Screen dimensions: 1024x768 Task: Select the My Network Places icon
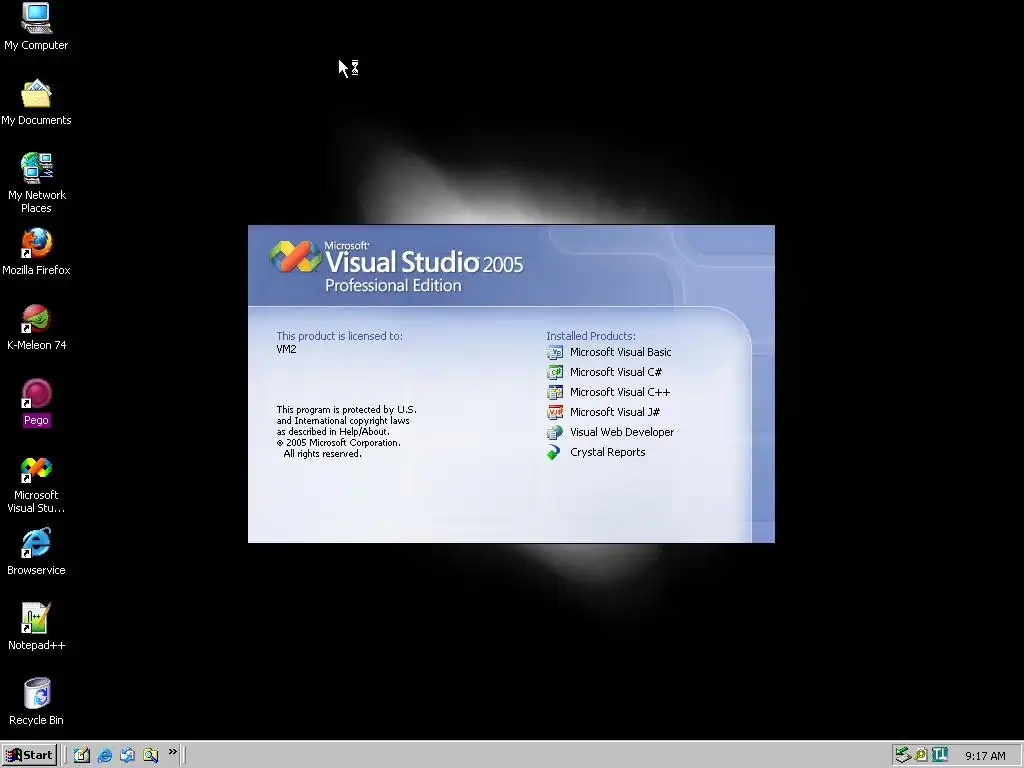coord(37,183)
